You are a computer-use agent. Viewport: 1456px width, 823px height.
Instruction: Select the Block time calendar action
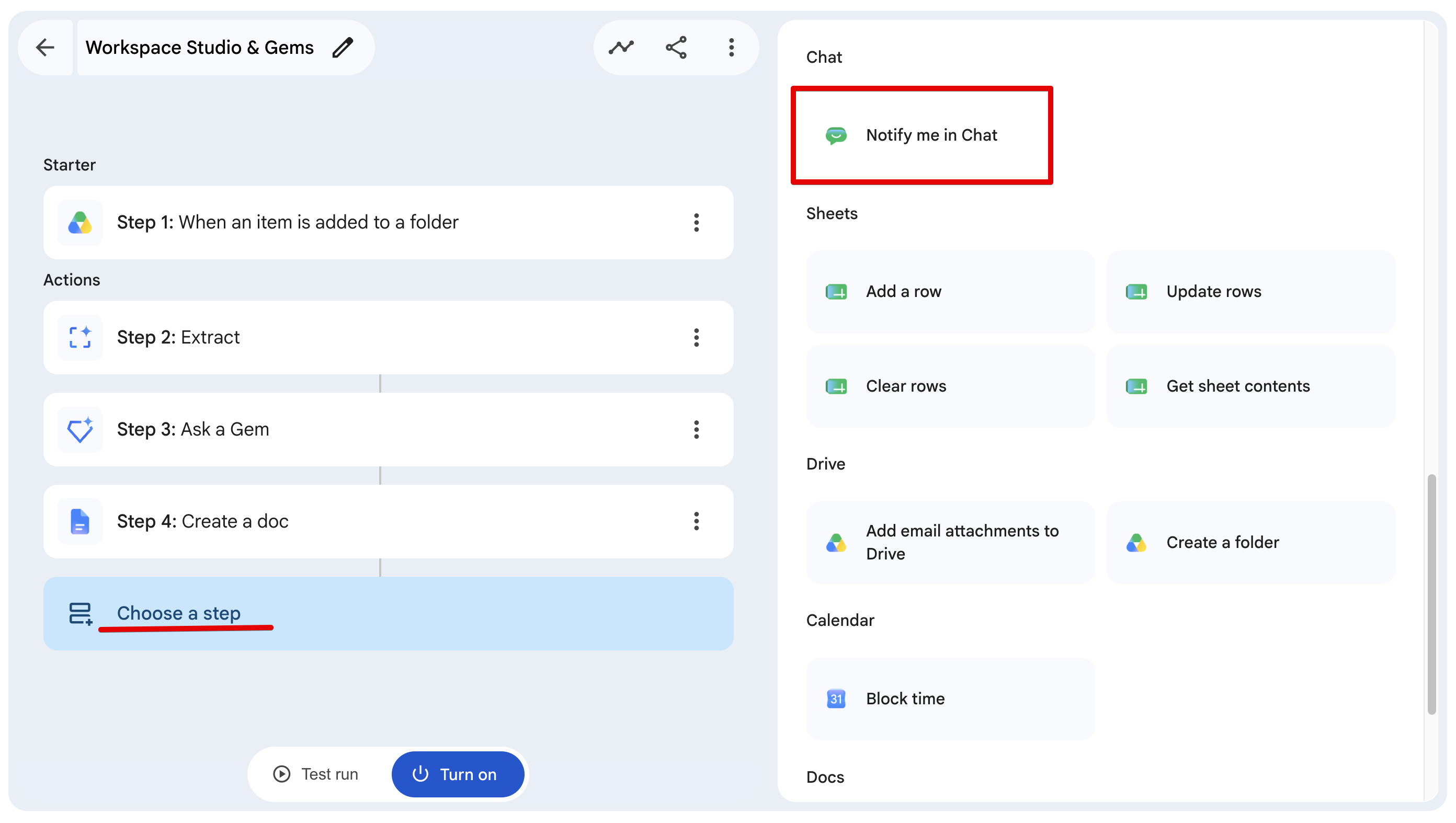point(950,699)
